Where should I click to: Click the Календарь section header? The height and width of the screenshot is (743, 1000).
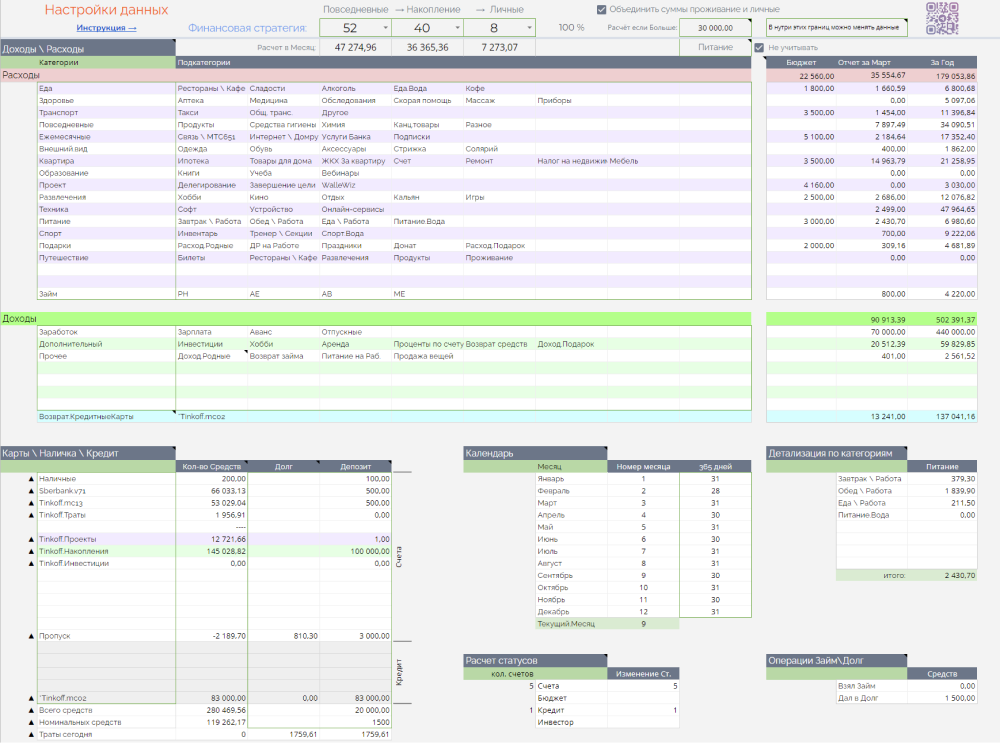[x=535, y=453]
